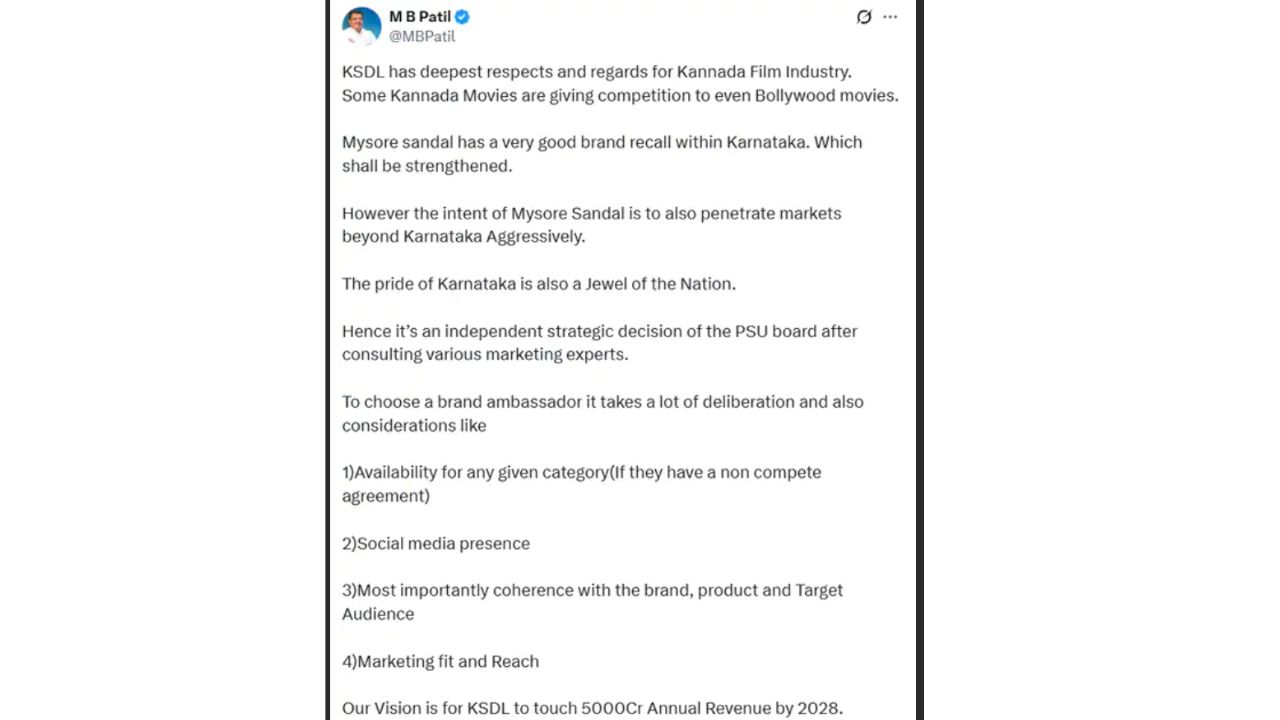The image size is (1280, 720).
Task: Click point 3 about coherence with brand
Action: (x=592, y=591)
